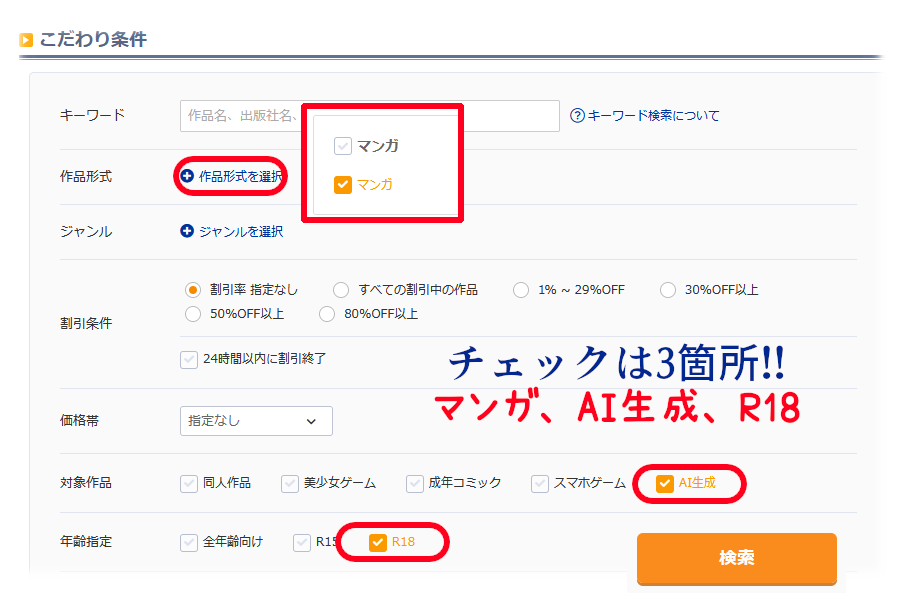Check the 全年齢向け age checkbox
The image size is (900, 600).
tap(189, 542)
